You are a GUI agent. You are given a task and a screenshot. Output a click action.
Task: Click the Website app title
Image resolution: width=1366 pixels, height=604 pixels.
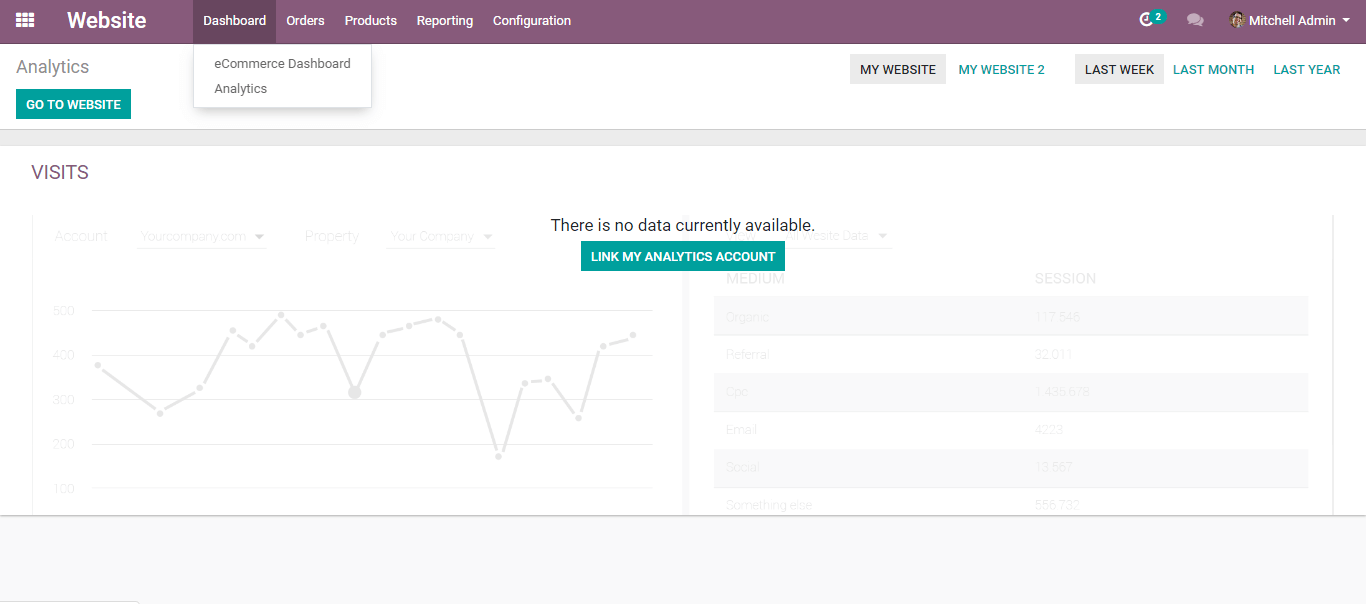pyautogui.click(x=106, y=20)
